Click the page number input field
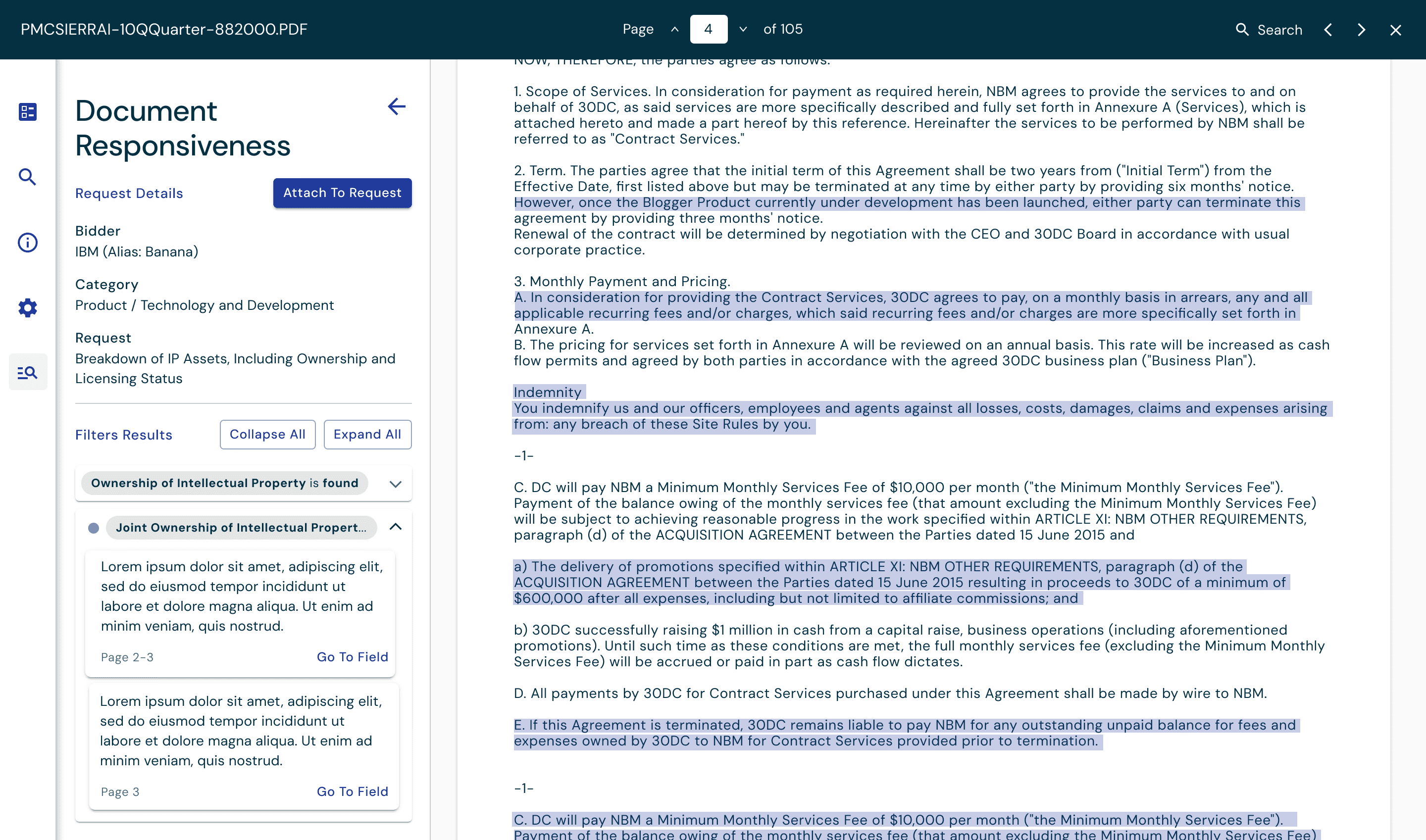The width and height of the screenshot is (1426, 840). click(x=708, y=29)
